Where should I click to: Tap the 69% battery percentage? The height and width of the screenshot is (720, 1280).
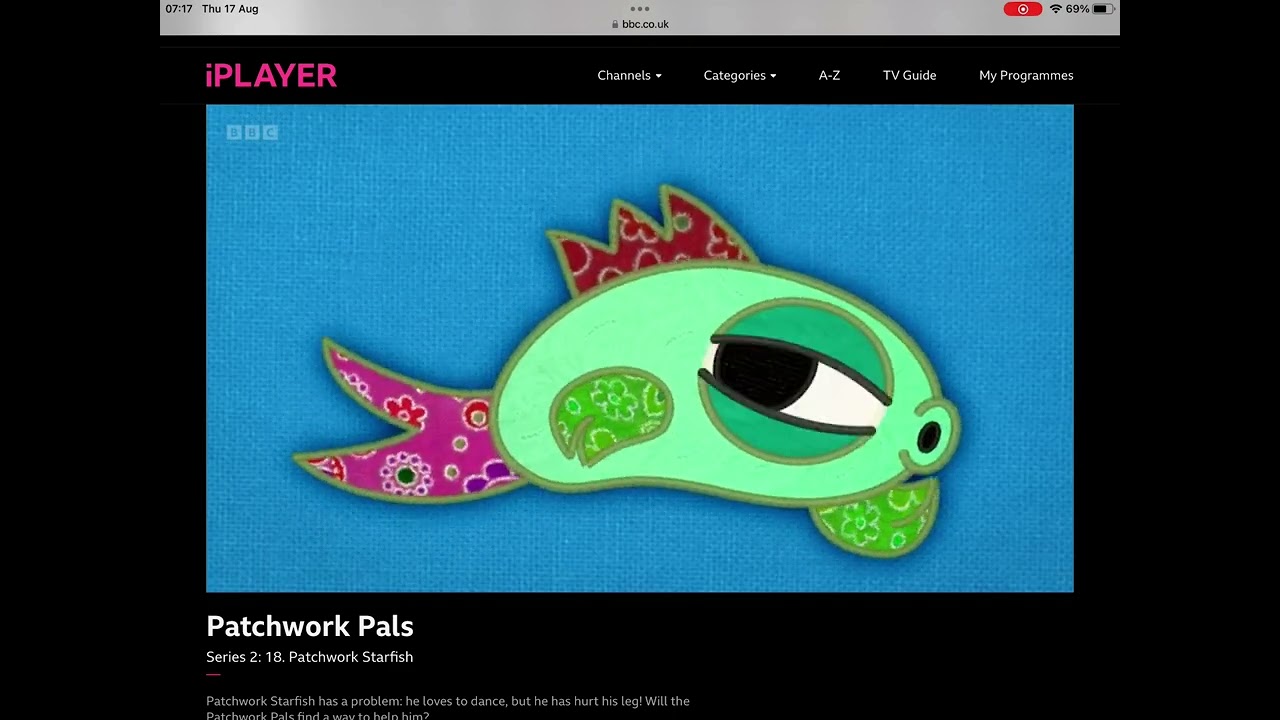click(x=1077, y=9)
